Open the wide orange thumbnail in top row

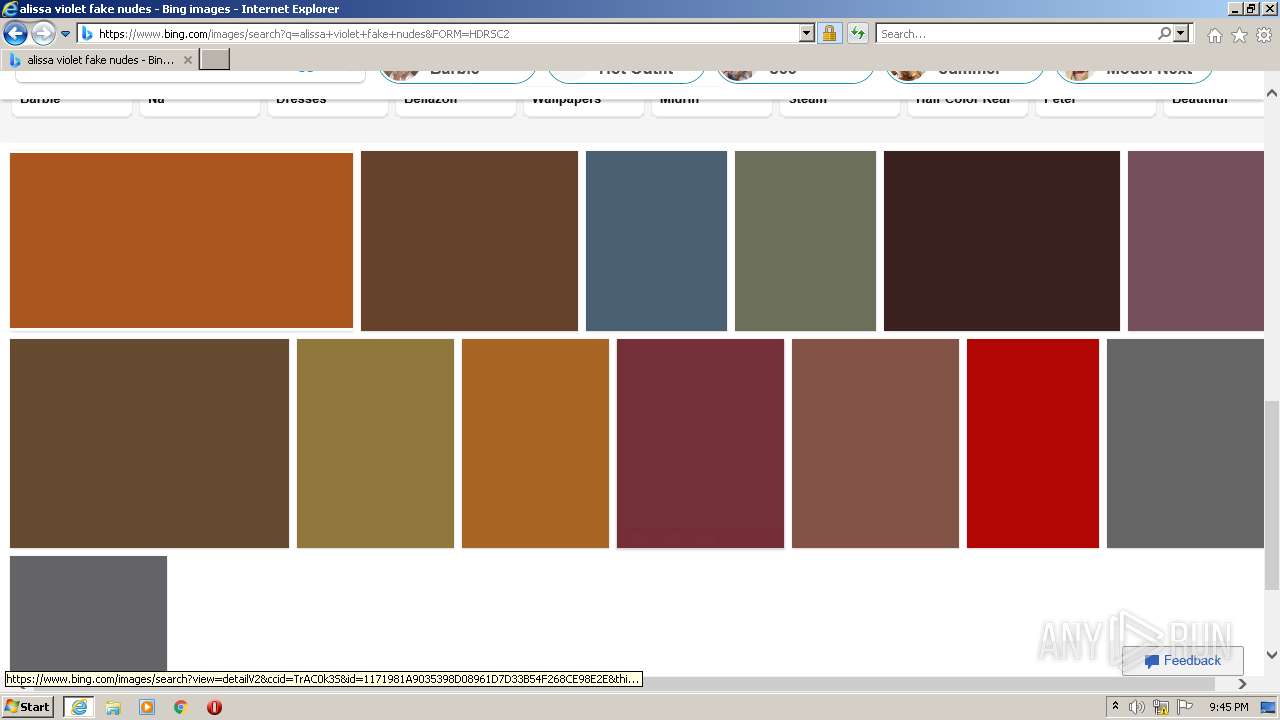click(x=181, y=240)
